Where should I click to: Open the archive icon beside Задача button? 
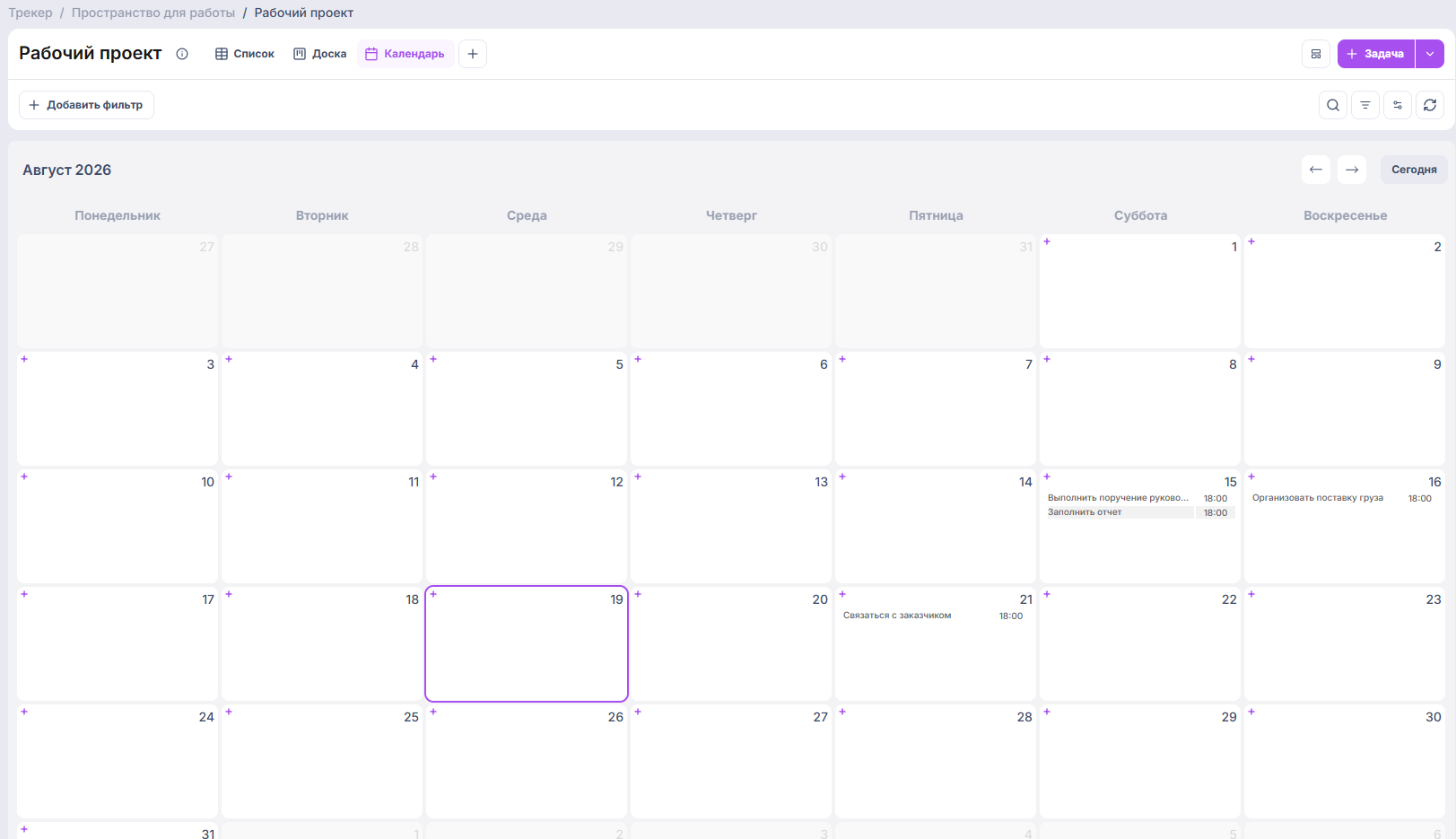(1316, 54)
